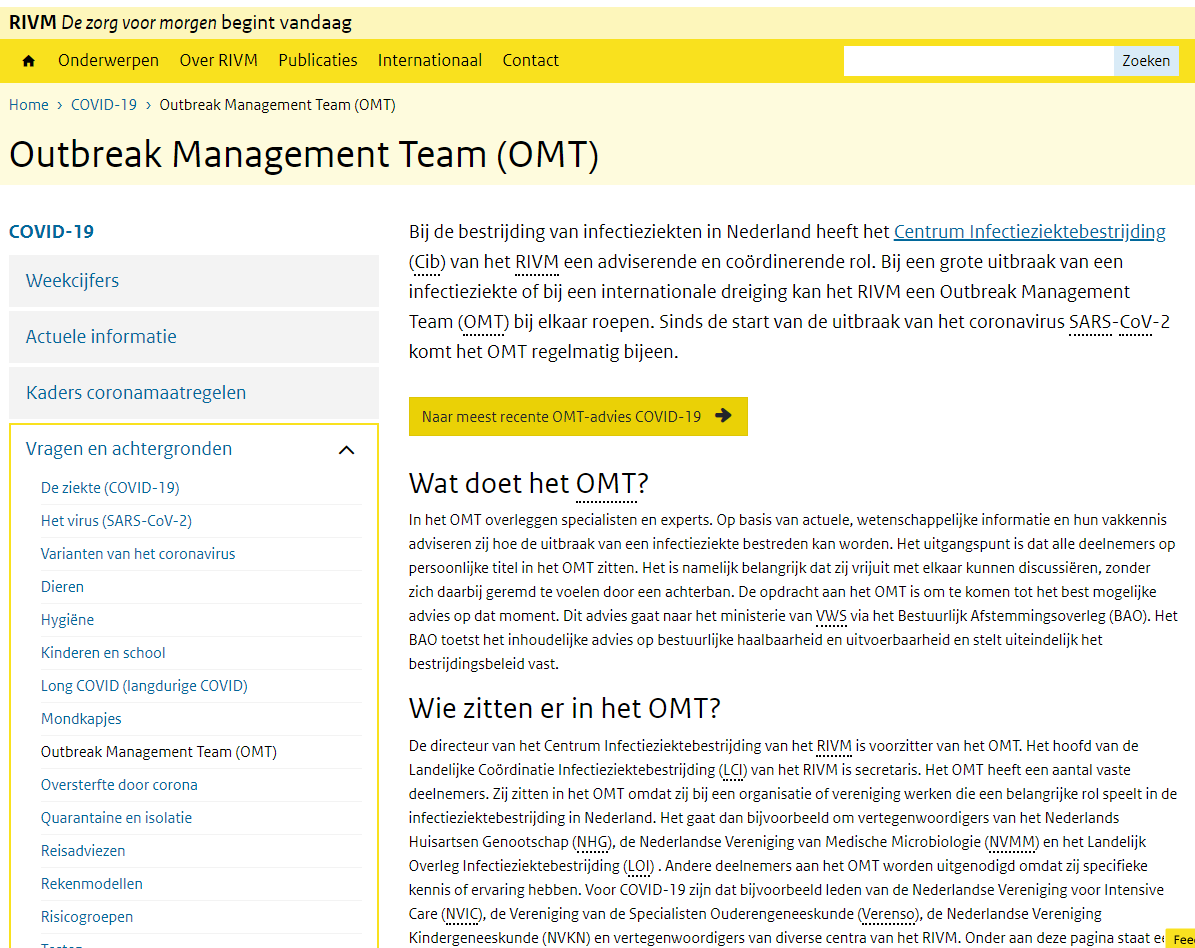The image size is (1195, 948).
Task: Open De ziekte (COVID-19) link
Action: click(110, 488)
